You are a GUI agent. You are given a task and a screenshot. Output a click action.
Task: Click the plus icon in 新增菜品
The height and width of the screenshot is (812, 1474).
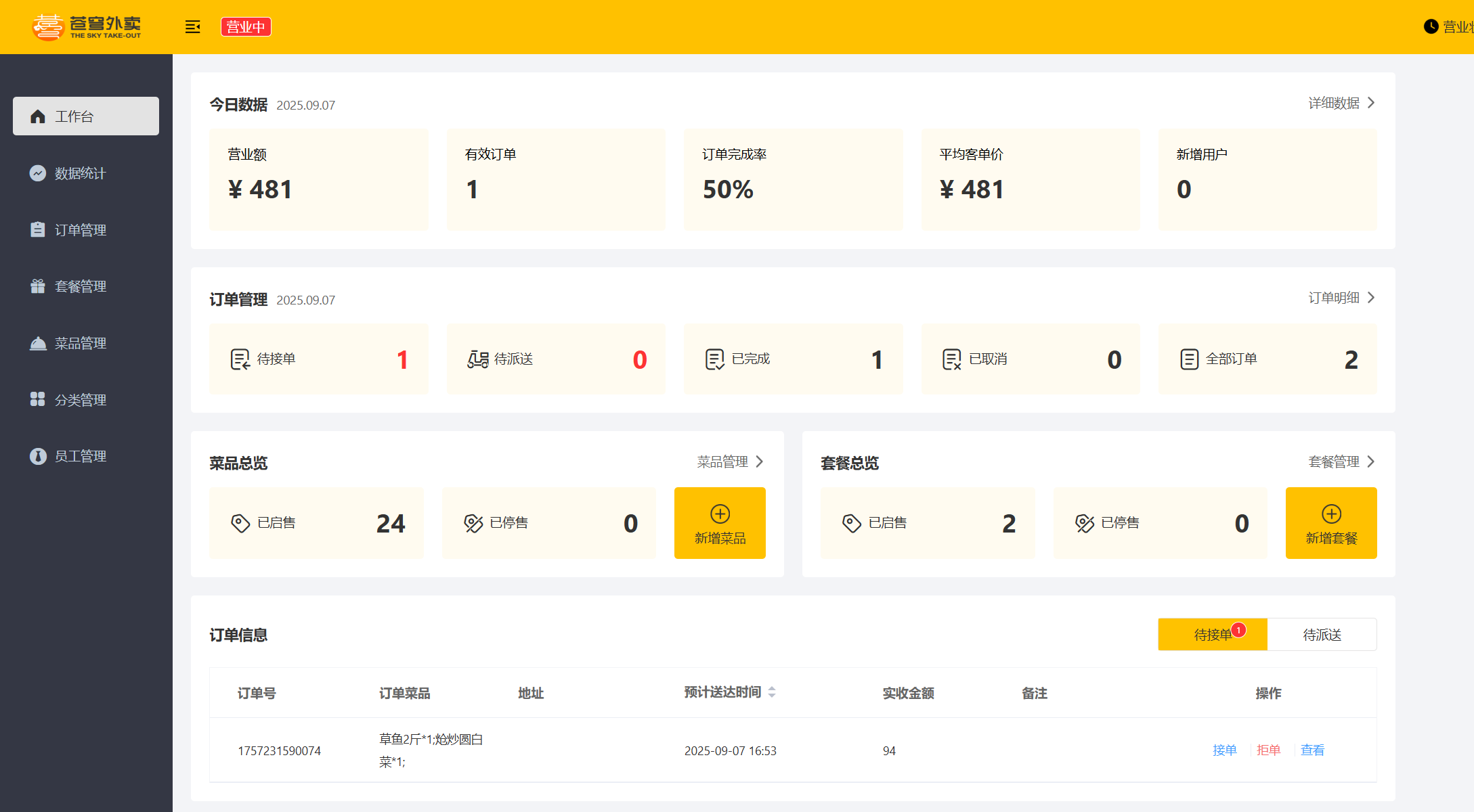pos(720,514)
